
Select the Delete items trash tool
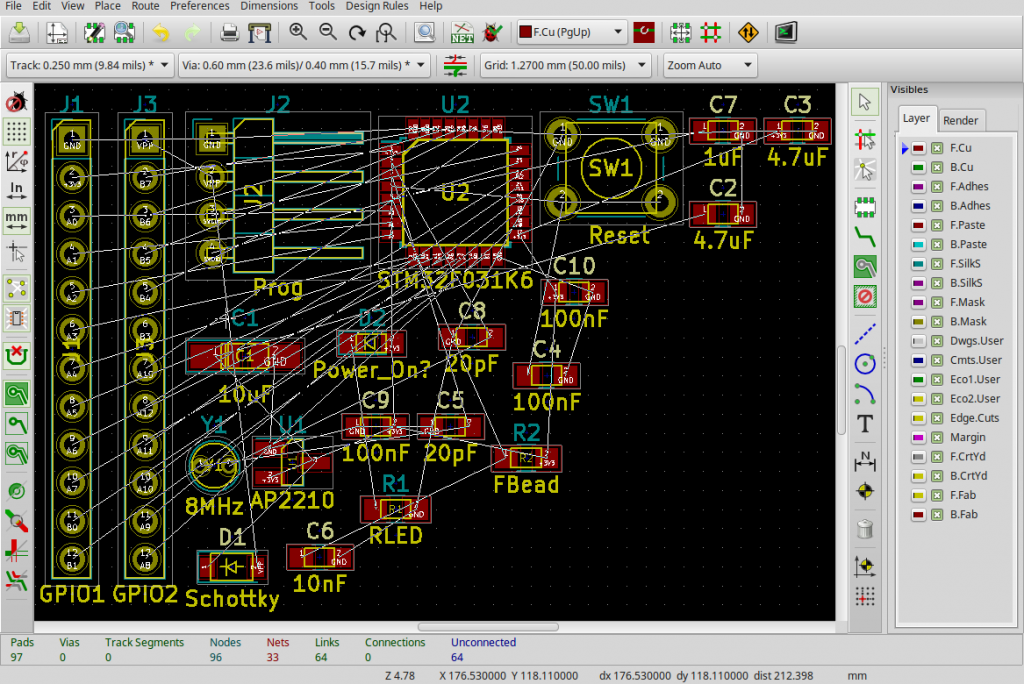[x=865, y=529]
